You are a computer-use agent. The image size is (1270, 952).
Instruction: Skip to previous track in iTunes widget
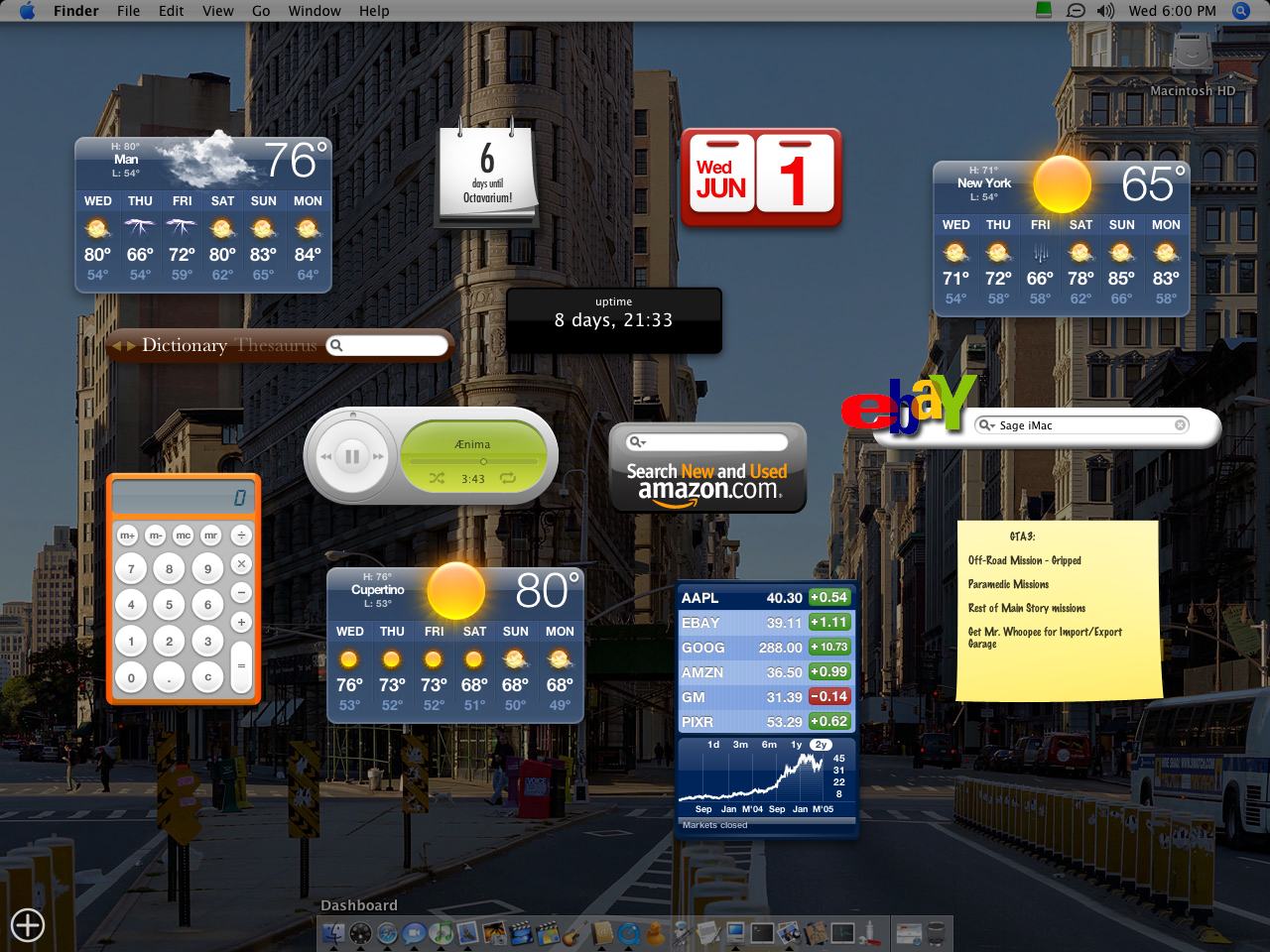(x=324, y=457)
